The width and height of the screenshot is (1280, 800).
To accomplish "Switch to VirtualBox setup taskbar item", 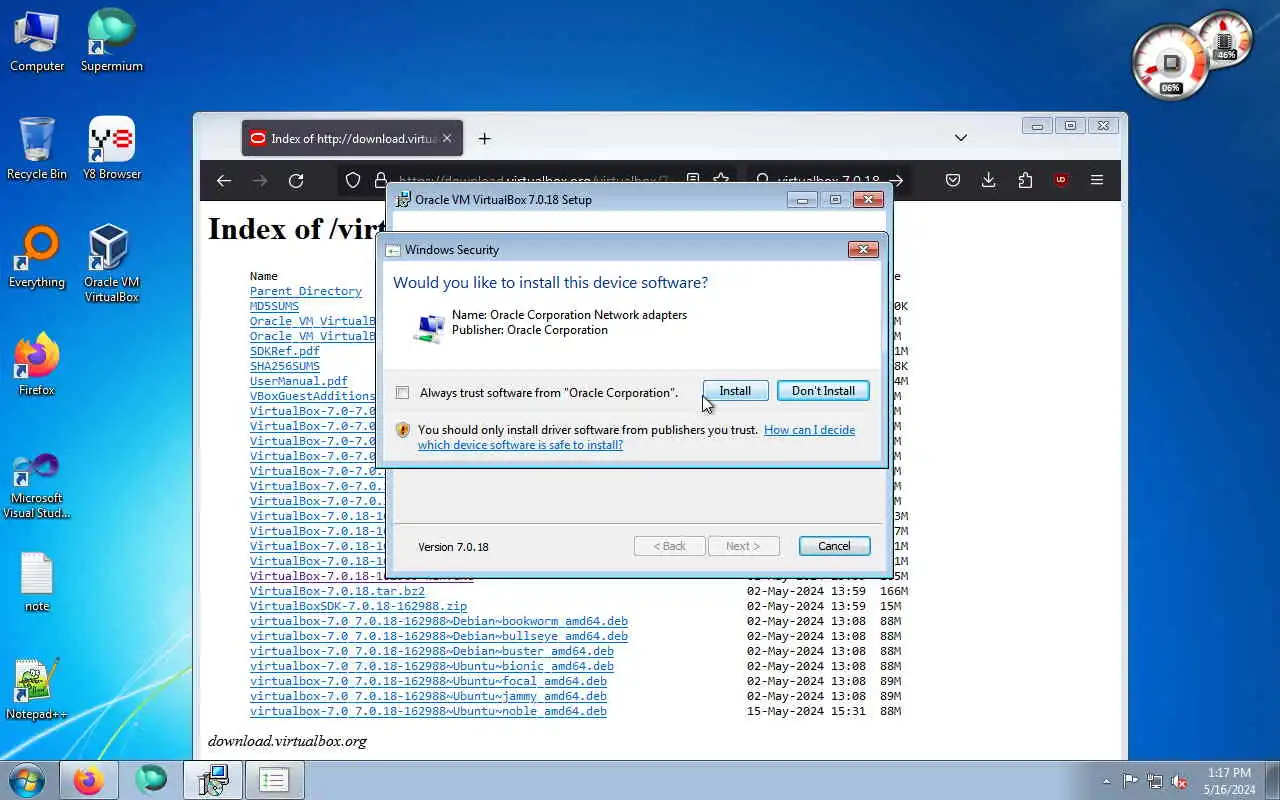I will coord(213,780).
